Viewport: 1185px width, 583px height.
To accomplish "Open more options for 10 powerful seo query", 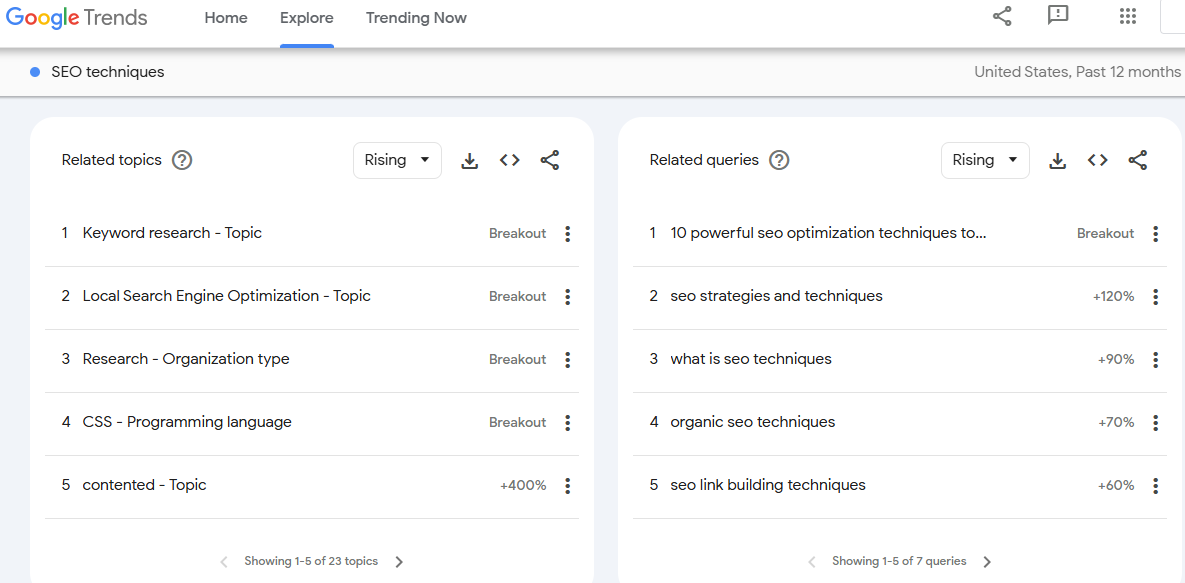I will 1156,234.
